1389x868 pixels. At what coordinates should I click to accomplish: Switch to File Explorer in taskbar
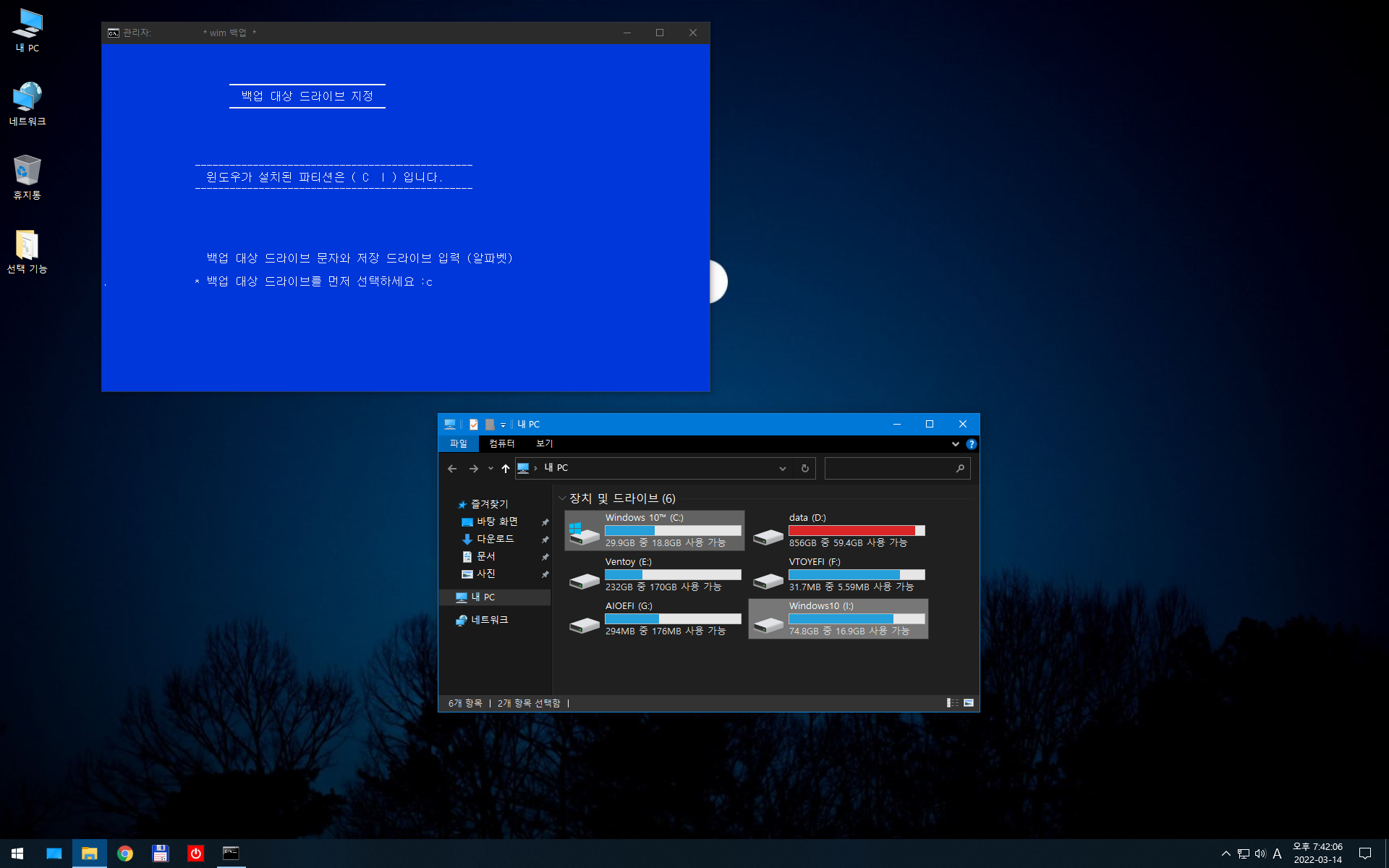pos(90,854)
